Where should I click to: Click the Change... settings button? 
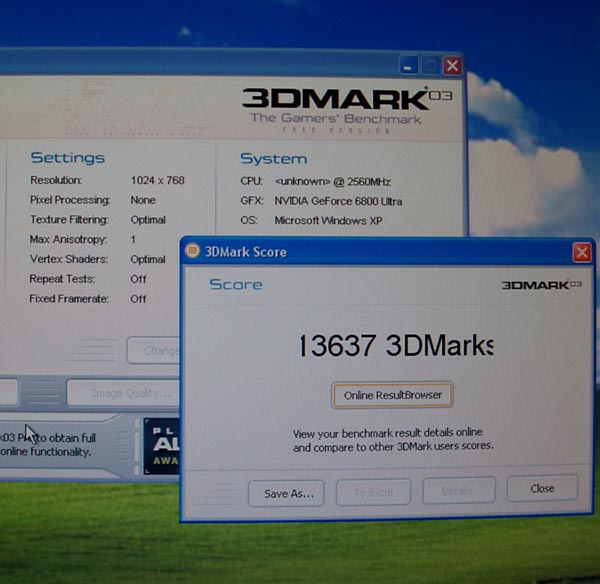[154, 350]
